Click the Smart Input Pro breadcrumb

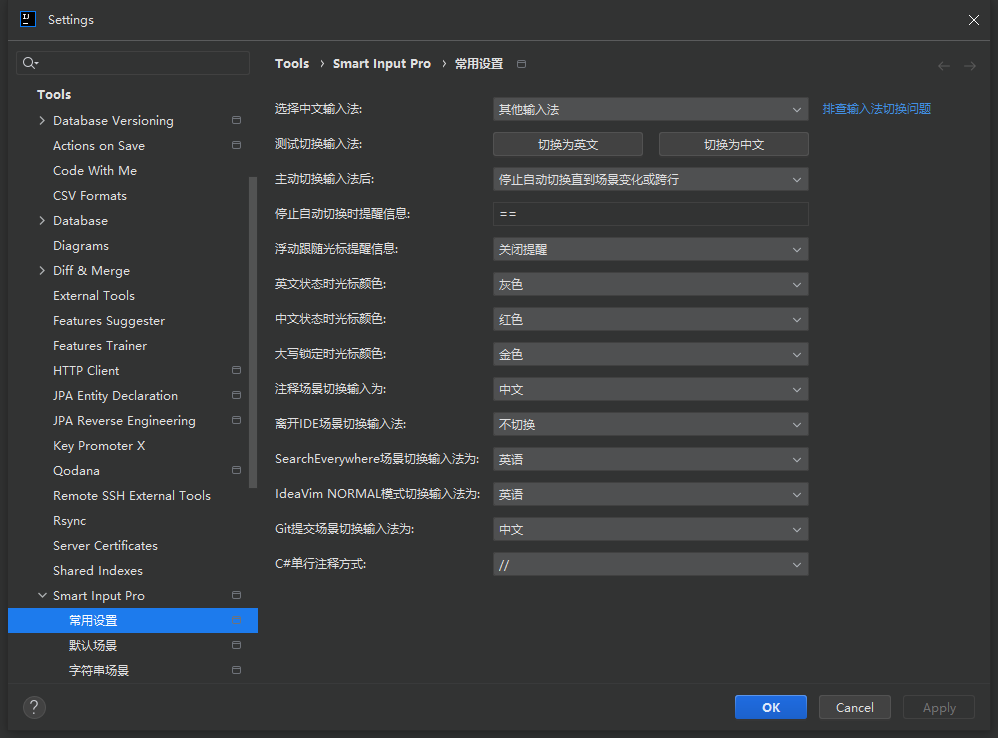[x=382, y=64]
